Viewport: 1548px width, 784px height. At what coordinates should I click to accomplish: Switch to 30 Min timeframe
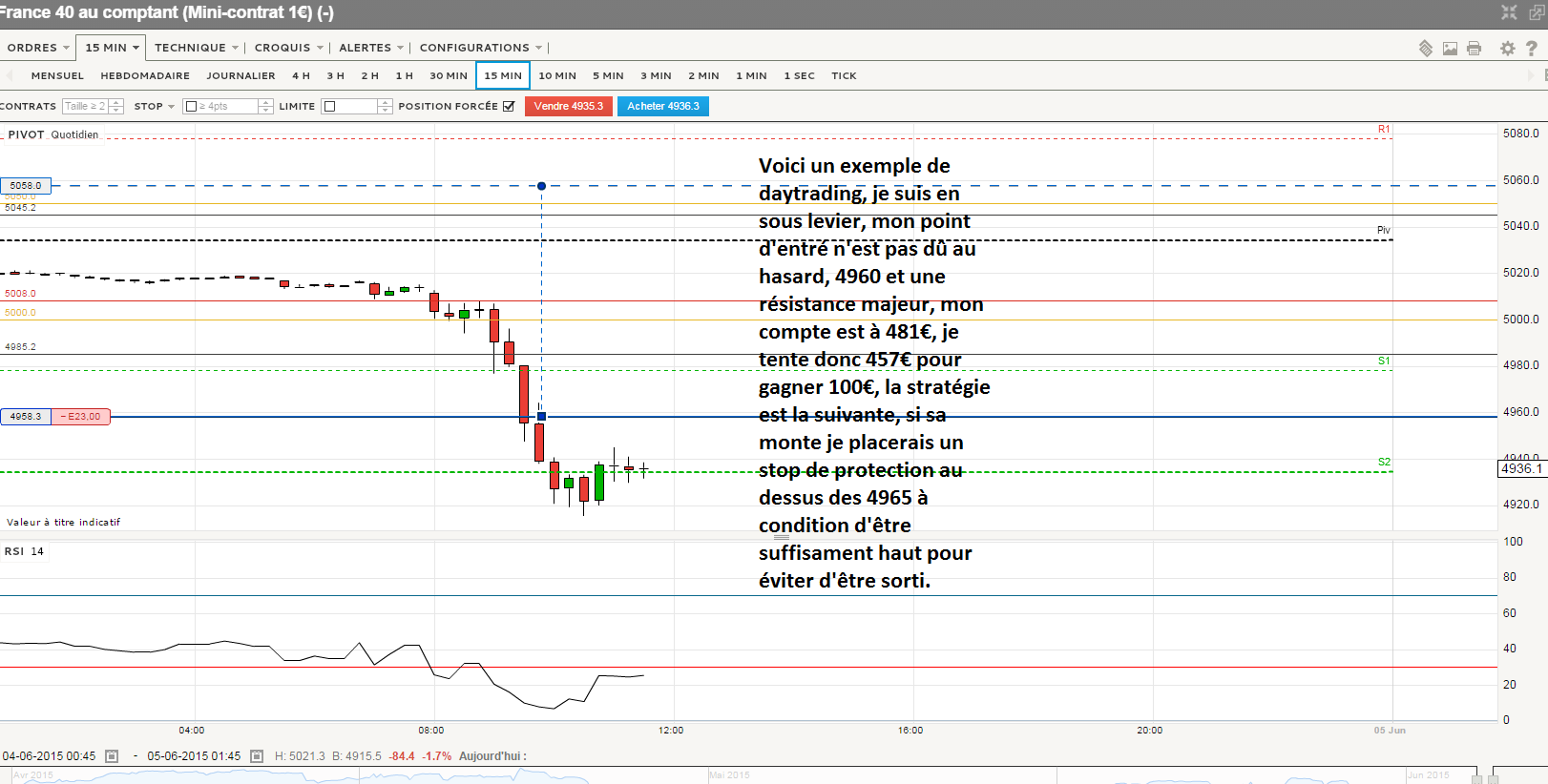[x=449, y=75]
